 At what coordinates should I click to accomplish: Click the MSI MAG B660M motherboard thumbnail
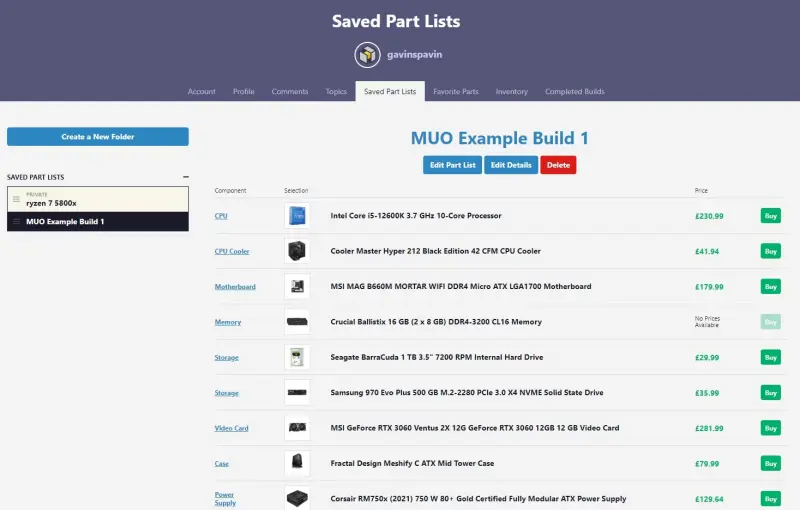[x=297, y=287]
